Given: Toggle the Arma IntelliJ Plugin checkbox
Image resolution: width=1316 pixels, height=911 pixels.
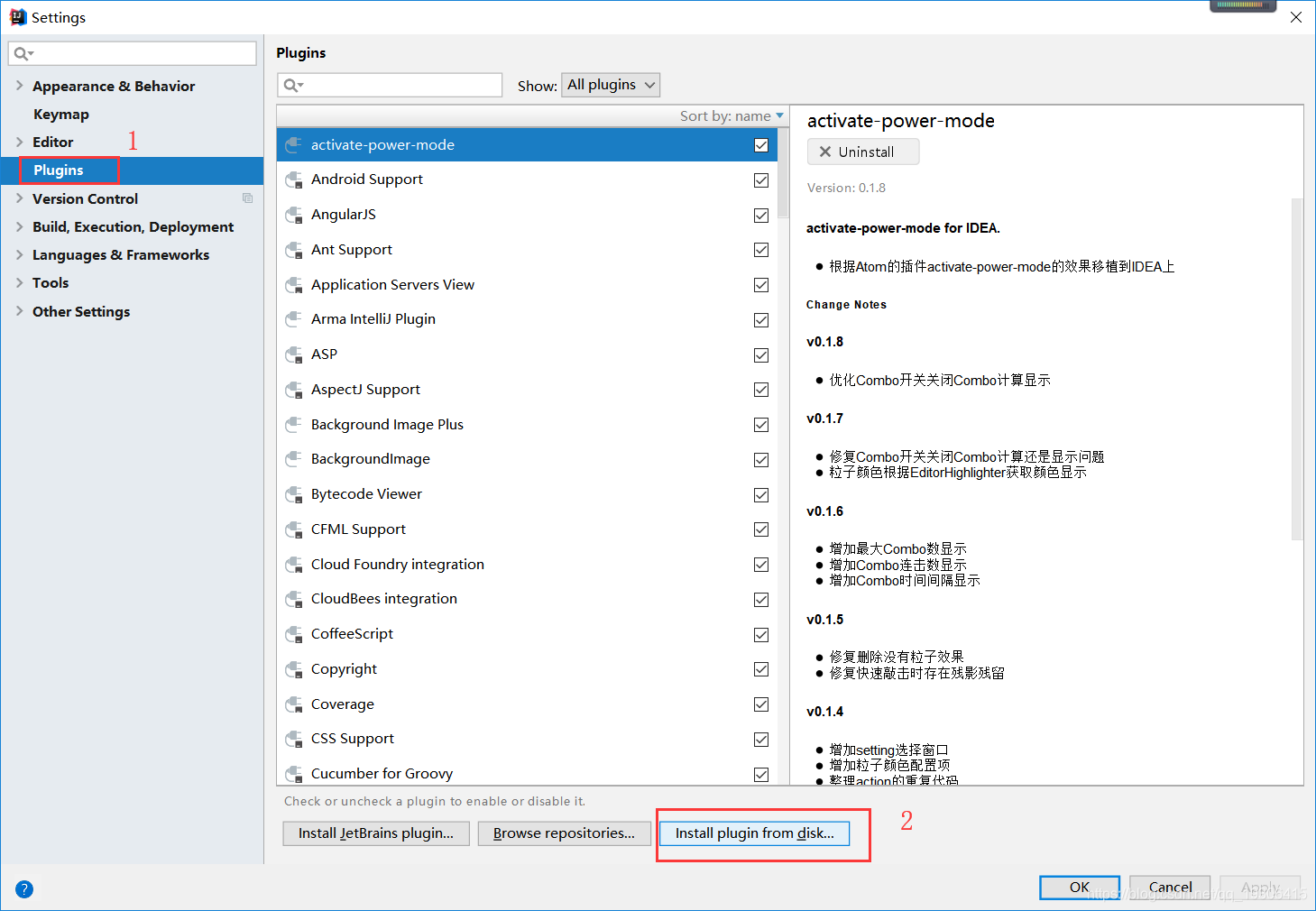Looking at the screenshot, I should pyautogui.click(x=761, y=320).
